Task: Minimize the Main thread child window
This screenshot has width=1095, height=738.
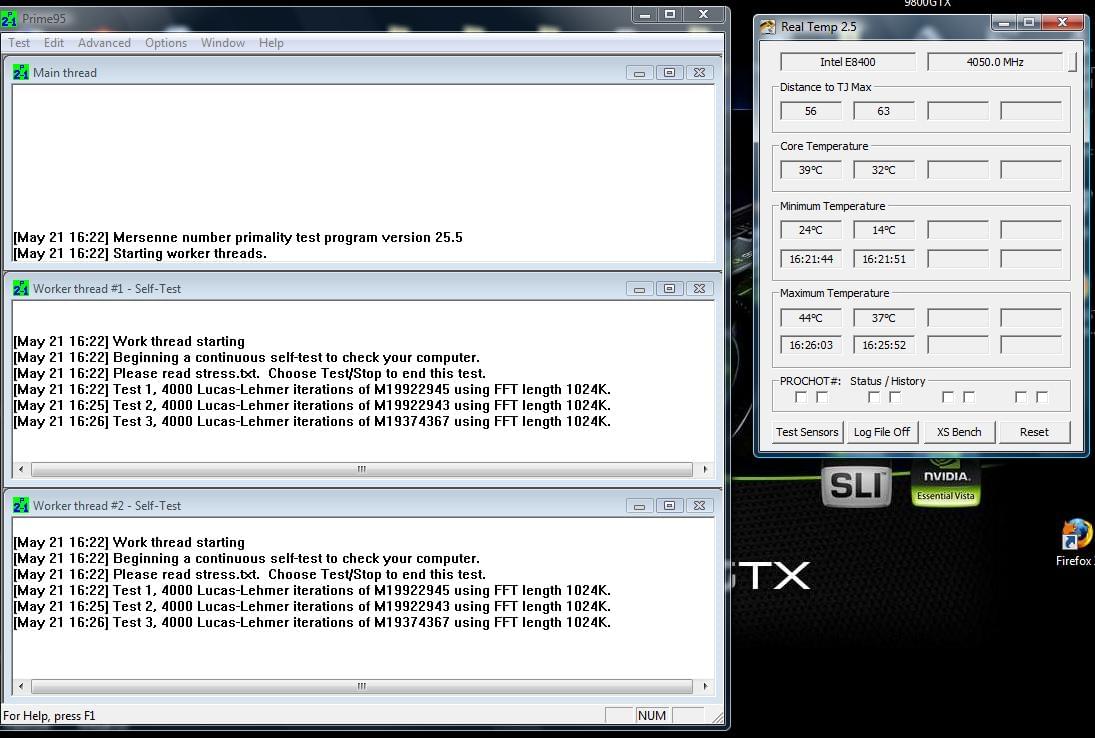Action: coord(639,73)
